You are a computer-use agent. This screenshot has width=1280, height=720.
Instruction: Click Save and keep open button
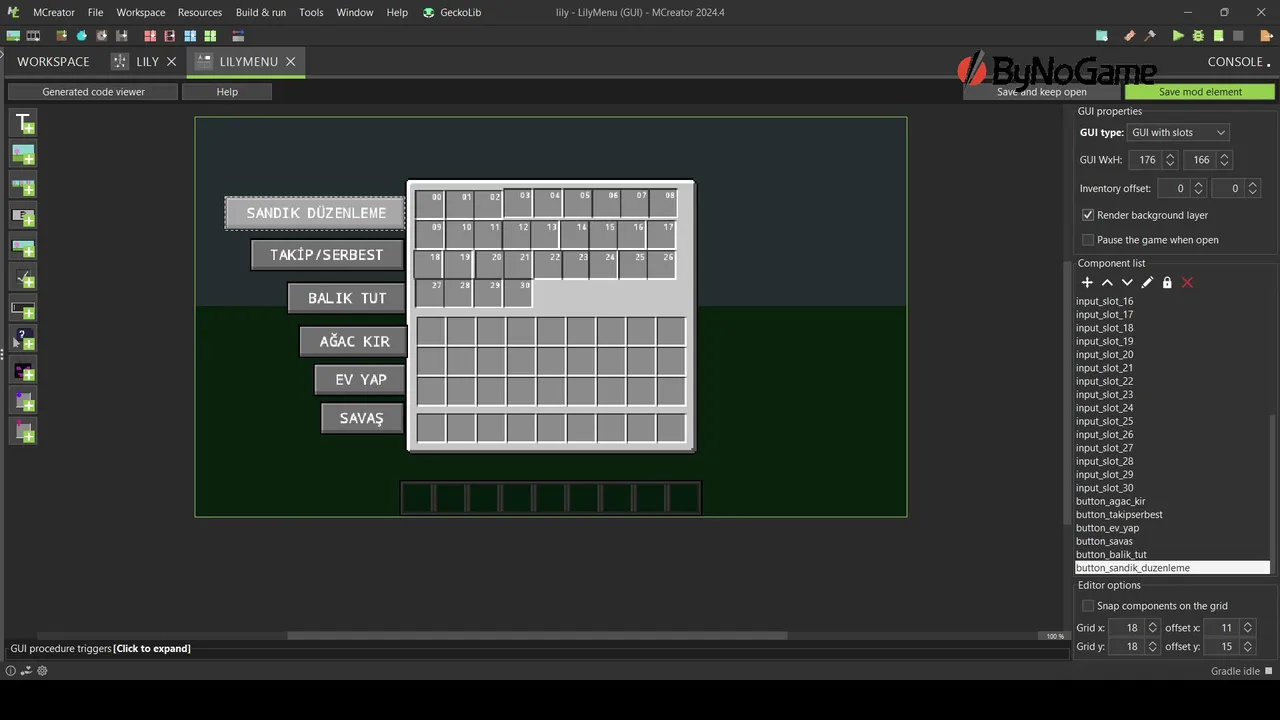[x=1042, y=91]
